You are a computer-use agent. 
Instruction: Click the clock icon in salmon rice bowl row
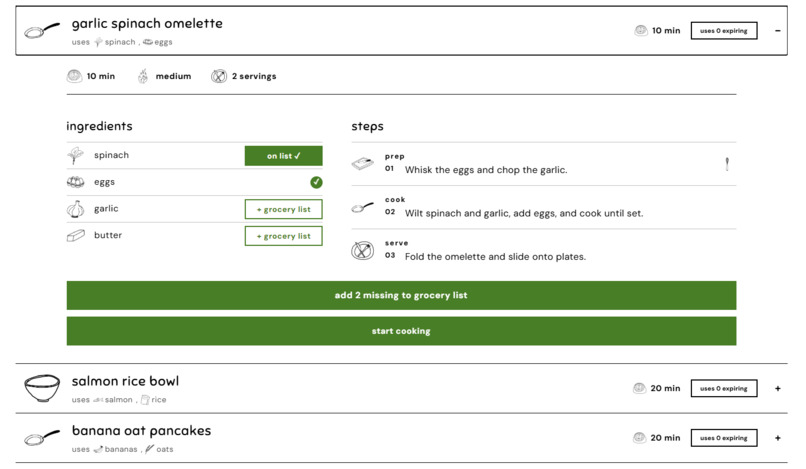click(x=639, y=388)
